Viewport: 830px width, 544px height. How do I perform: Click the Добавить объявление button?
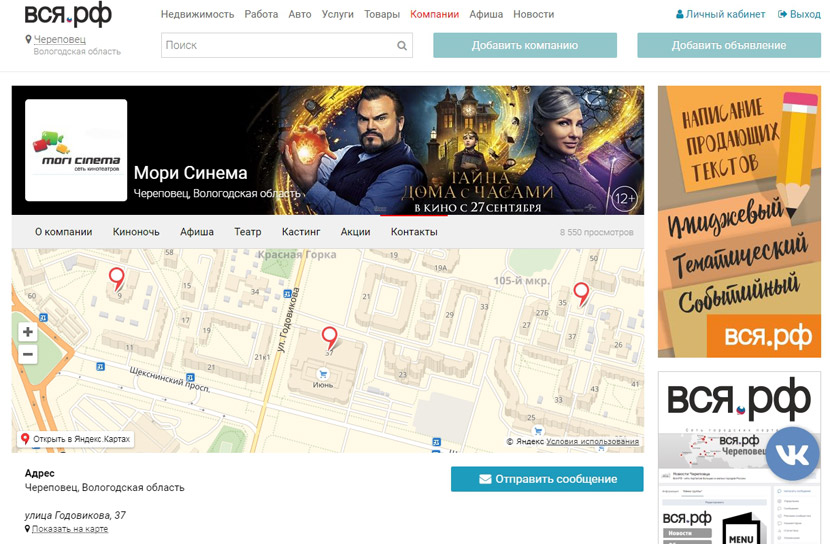pos(729,46)
